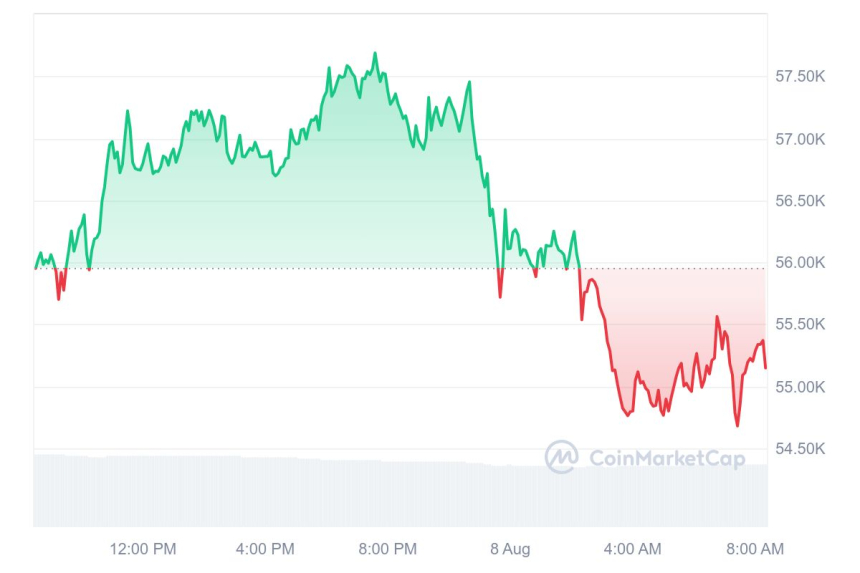Screen dimensions: 860x573
Task: Click the 4:00 PM time label
Action: [x=264, y=549]
